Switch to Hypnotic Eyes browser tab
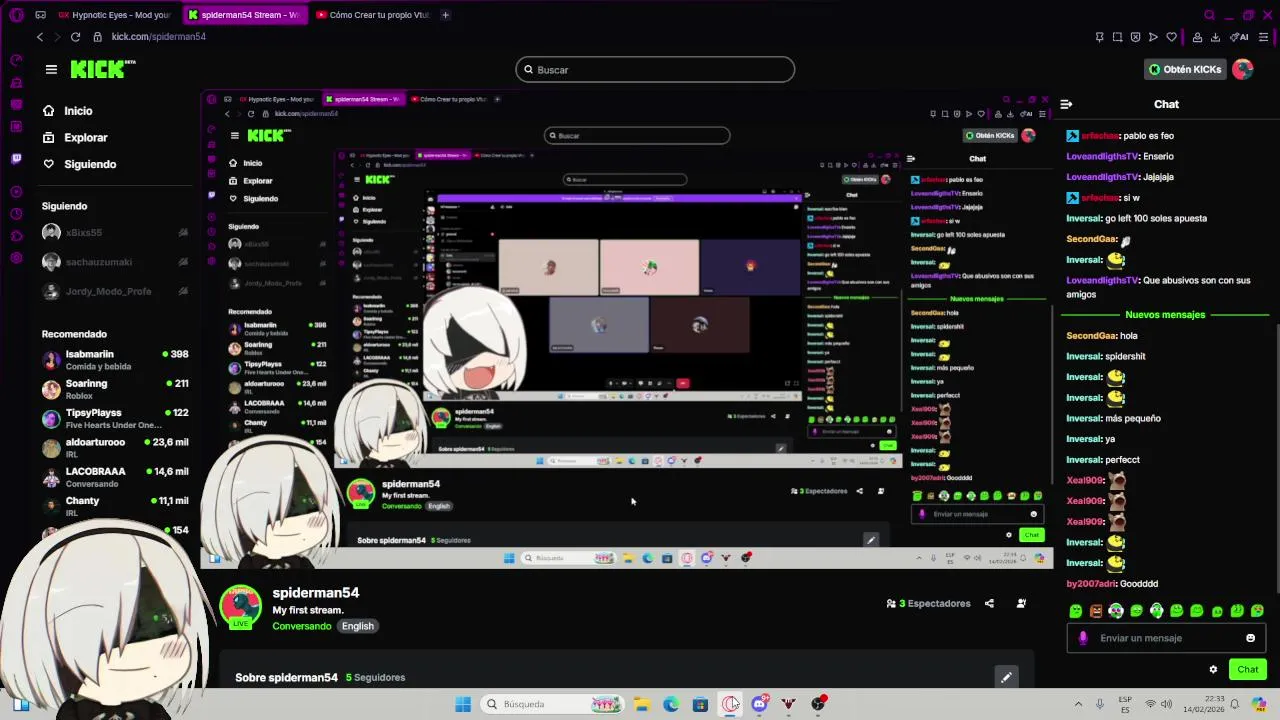This screenshot has width=1280, height=720. 113,15
